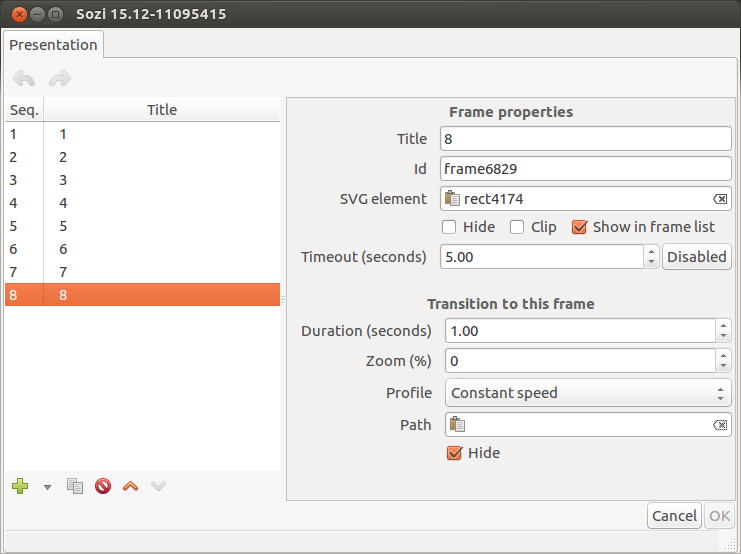Select the highlighted frame 8 row
Viewport: 741px width, 554px height.
[x=142, y=294]
